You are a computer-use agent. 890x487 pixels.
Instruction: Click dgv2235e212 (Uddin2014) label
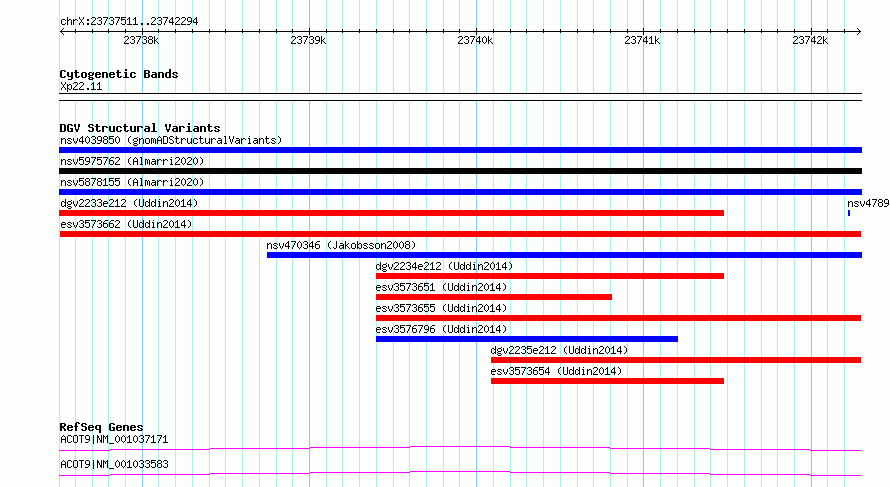[x=559, y=350]
